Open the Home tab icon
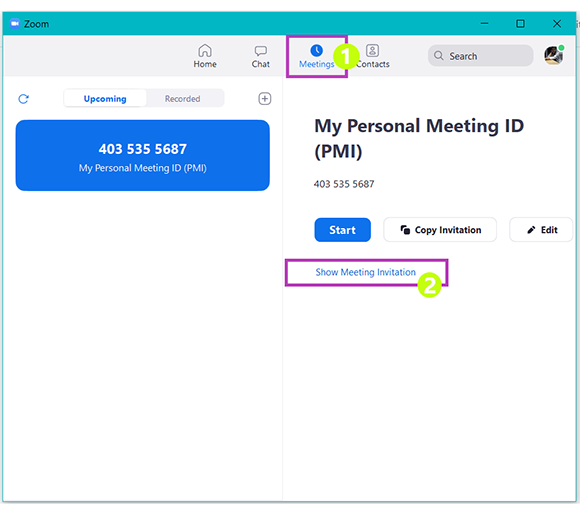Viewport: 580px width, 513px height. pyautogui.click(x=205, y=50)
